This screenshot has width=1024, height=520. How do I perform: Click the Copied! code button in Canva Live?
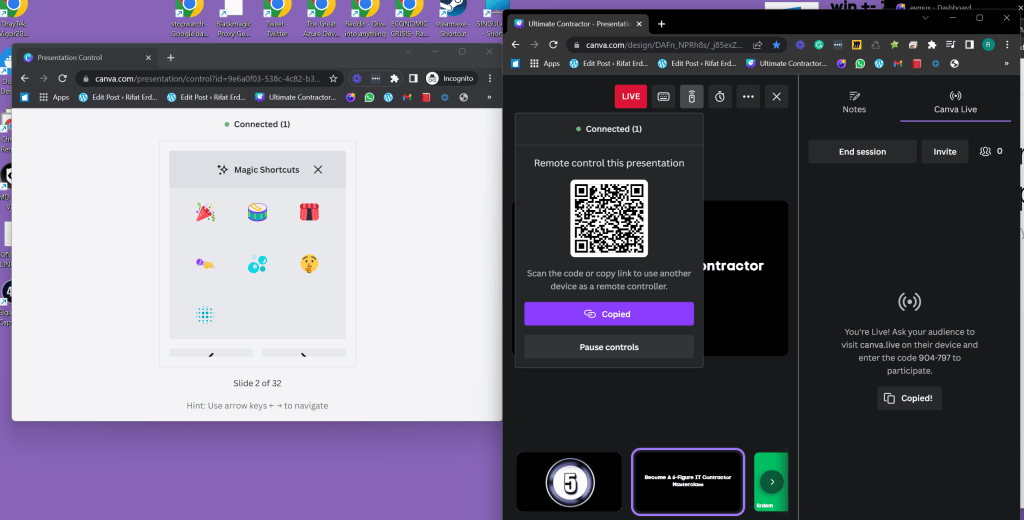pos(909,398)
